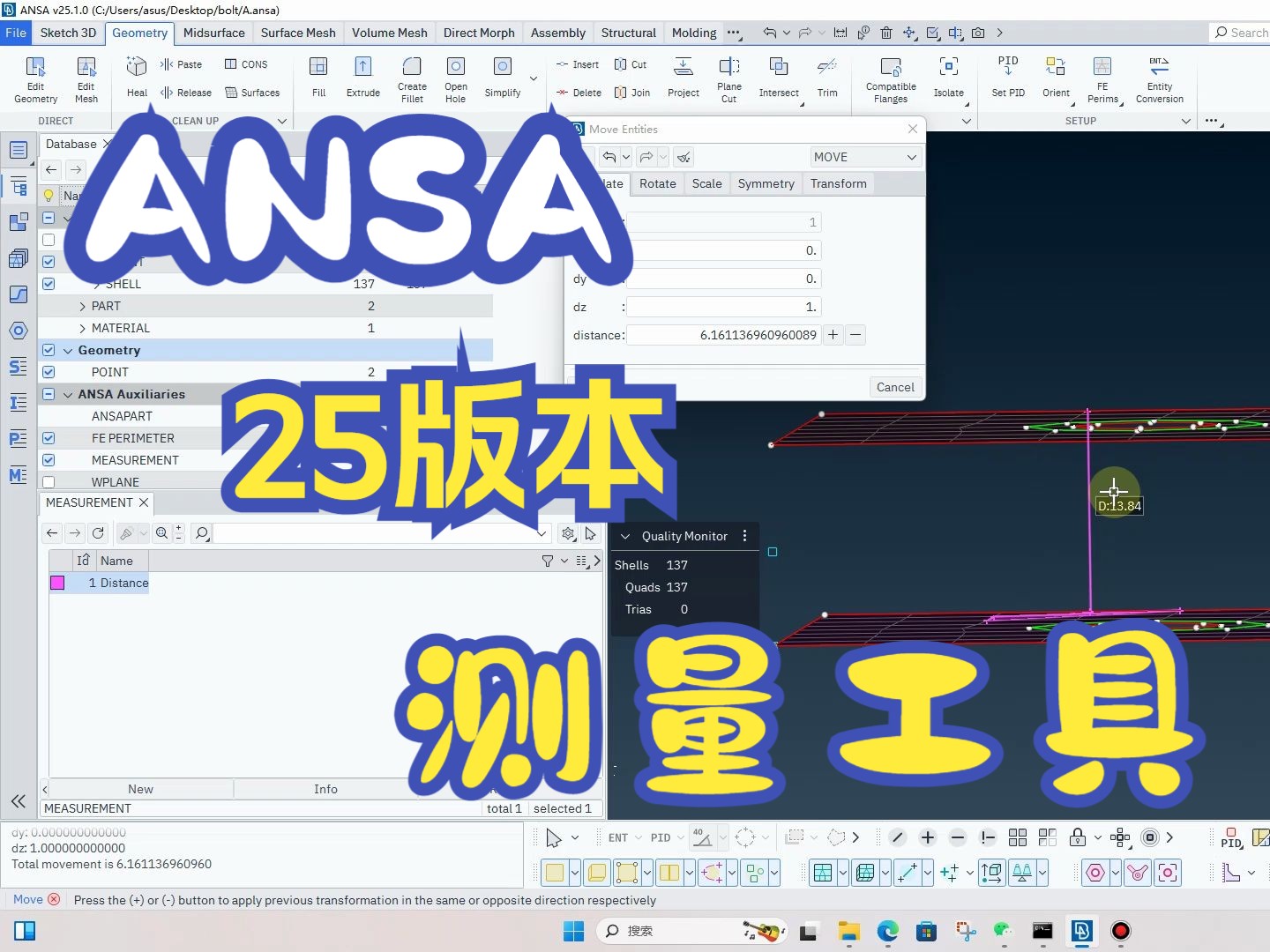Select the Open Hole tool
1270x952 pixels.
[x=456, y=79]
